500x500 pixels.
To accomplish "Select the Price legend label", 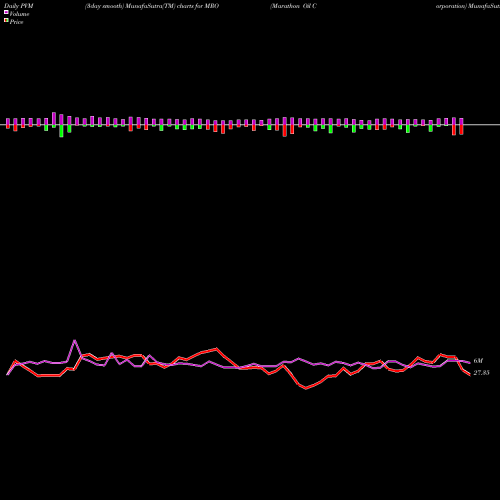I will tap(16, 22).
